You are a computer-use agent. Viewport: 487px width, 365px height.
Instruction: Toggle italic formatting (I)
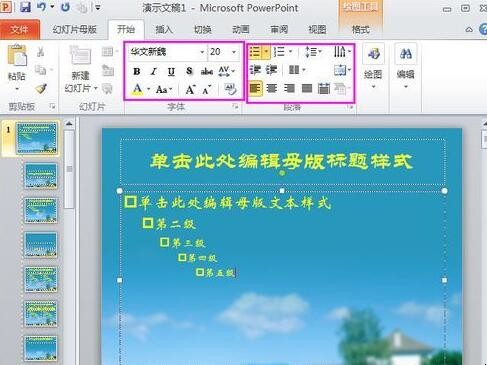point(154,71)
